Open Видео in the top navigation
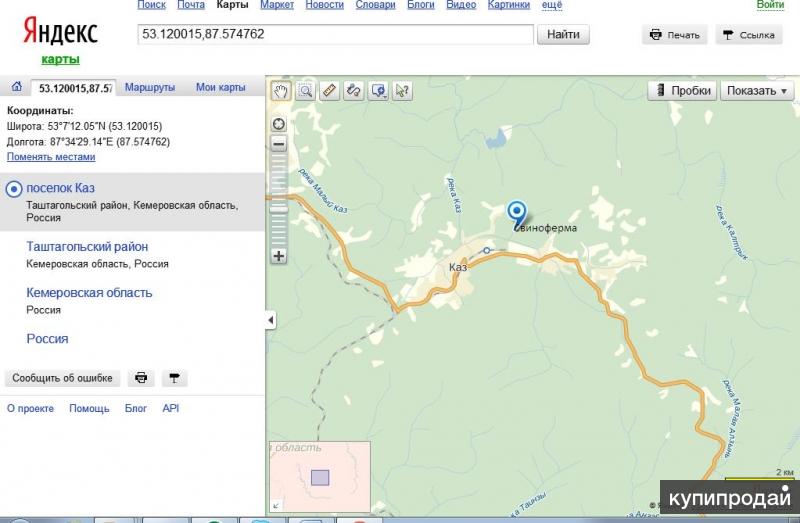Image resolution: width=800 pixels, height=523 pixels. point(461,5)
